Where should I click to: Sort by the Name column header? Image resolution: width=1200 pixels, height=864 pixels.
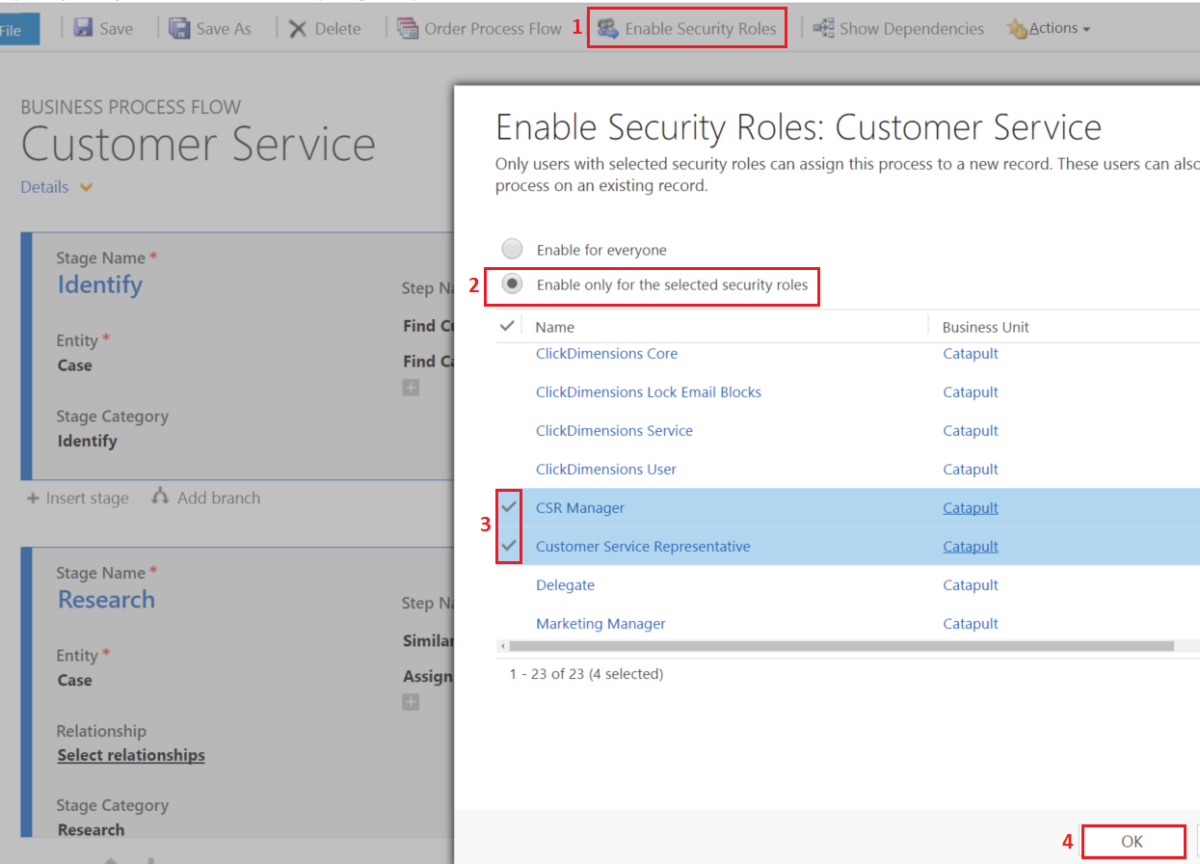pyautogui.click(x=555, y=327)
